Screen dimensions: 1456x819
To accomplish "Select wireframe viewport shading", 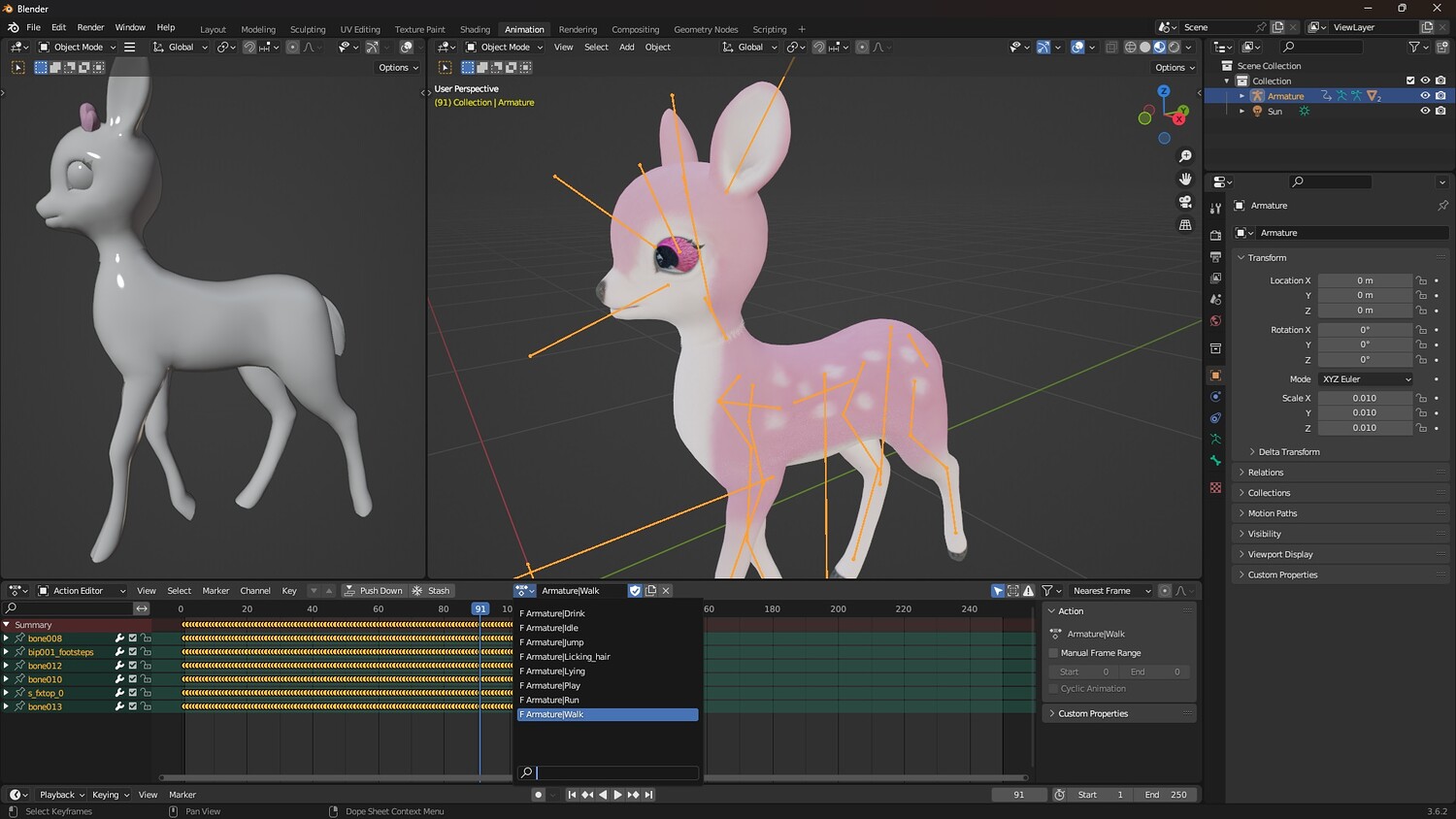I will (x=1130, y=47).
